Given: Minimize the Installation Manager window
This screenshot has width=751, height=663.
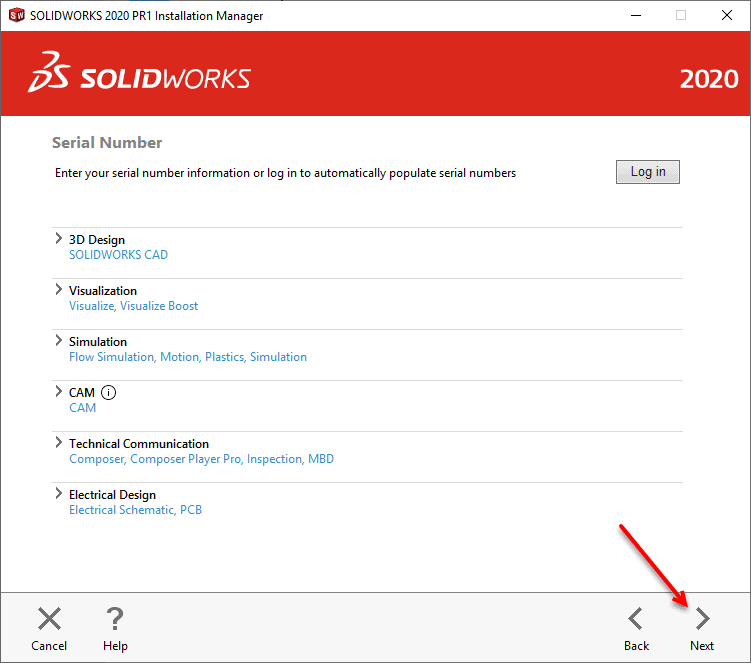Looking at the screenshot, I should [x=636, y=15].
